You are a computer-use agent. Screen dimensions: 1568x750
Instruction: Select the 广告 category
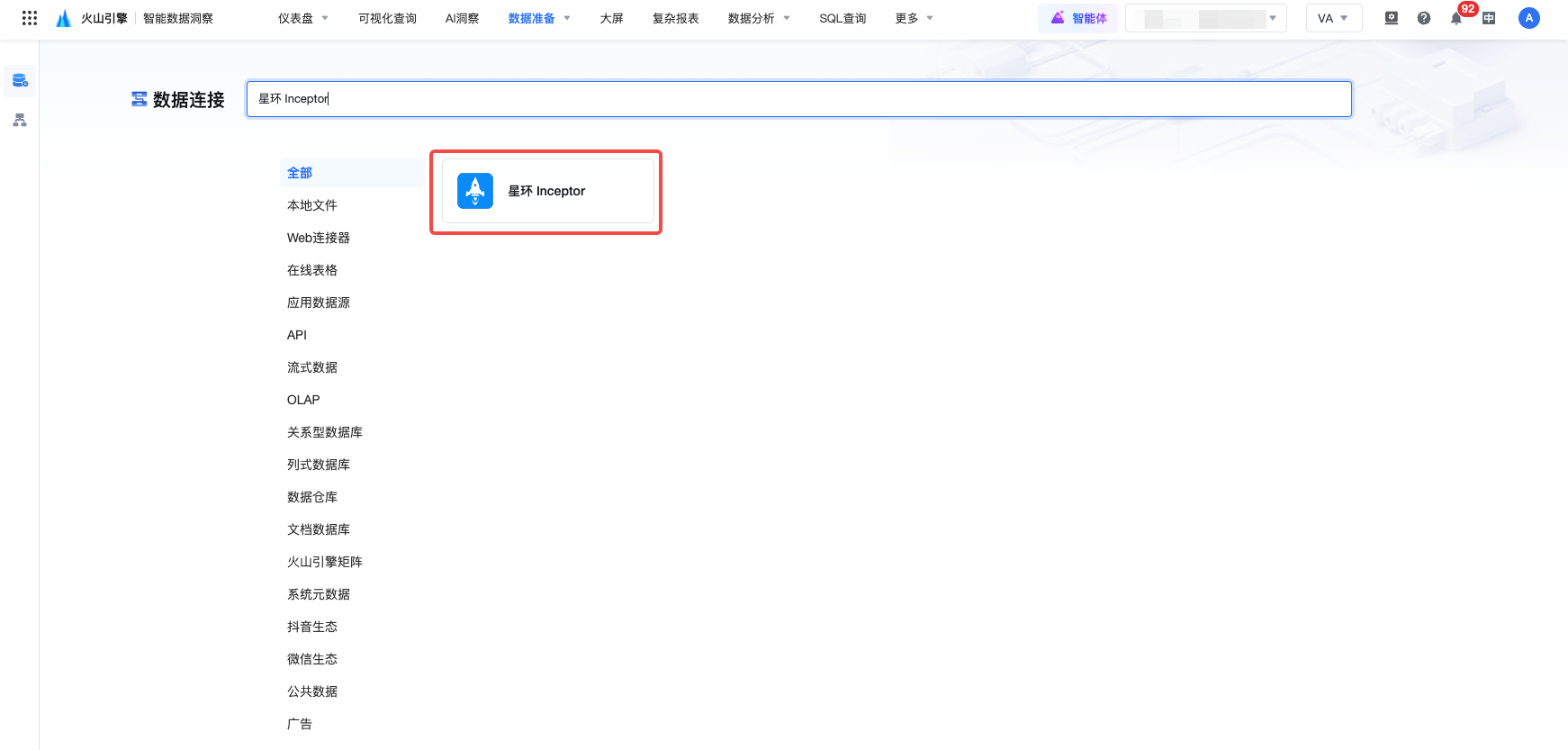click(x=300, y=724)
